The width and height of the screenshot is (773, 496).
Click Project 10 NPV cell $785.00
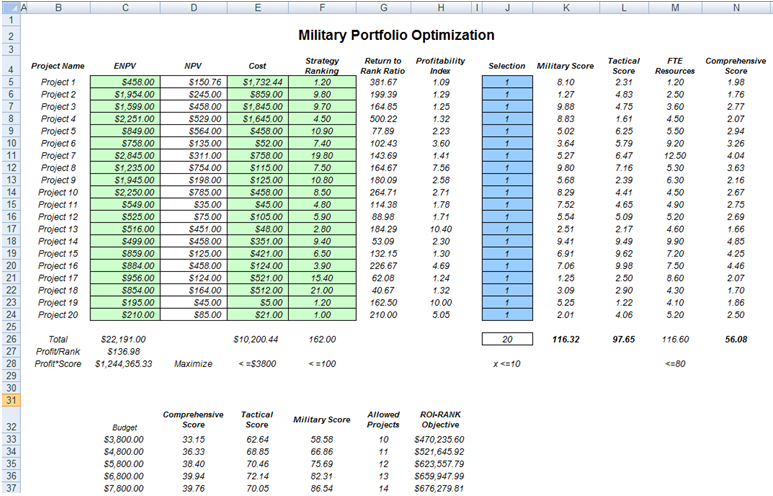pyautogui.click(x=194, y=192)
